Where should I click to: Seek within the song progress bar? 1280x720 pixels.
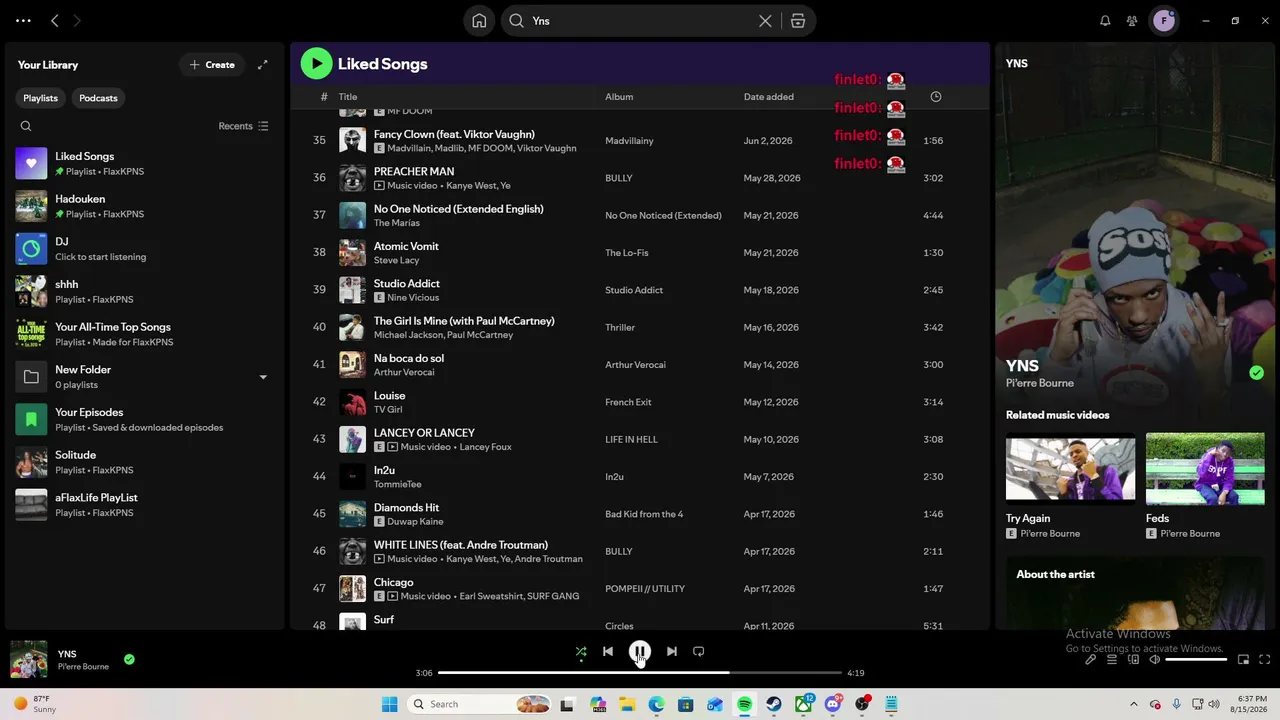[x=640, y=673]
